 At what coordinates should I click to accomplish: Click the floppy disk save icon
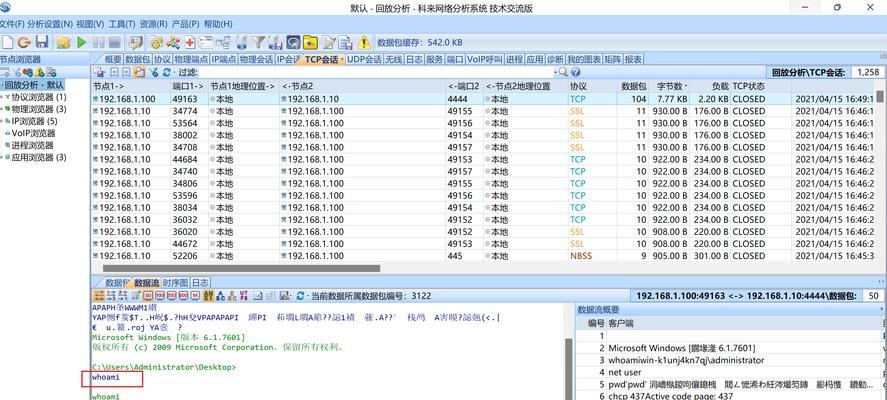(x=42, y=42)
